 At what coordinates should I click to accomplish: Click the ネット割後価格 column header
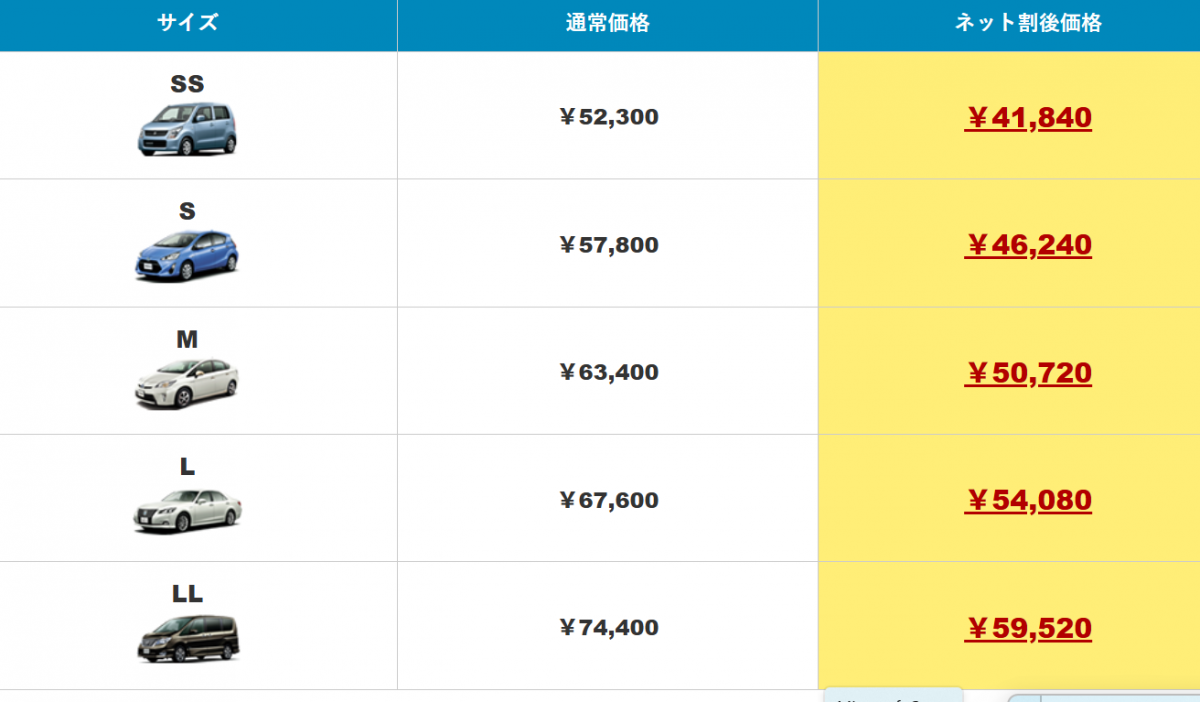[x=1028, y=23]
